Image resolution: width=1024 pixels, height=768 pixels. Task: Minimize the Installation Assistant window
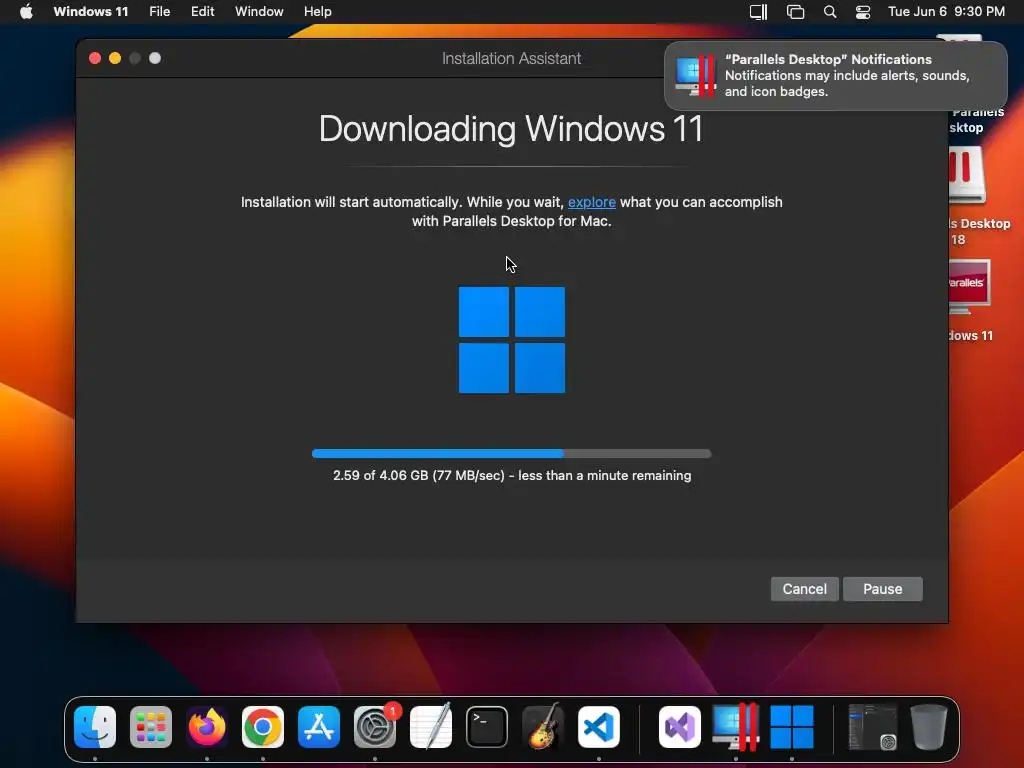(115, 58)
